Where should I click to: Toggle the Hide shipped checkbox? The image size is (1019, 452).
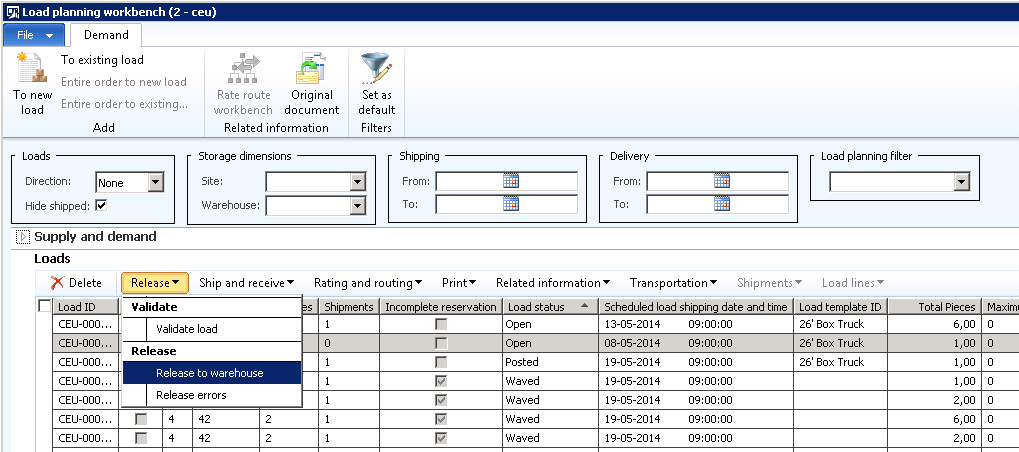pyautogui.click(x=101, y=205)
